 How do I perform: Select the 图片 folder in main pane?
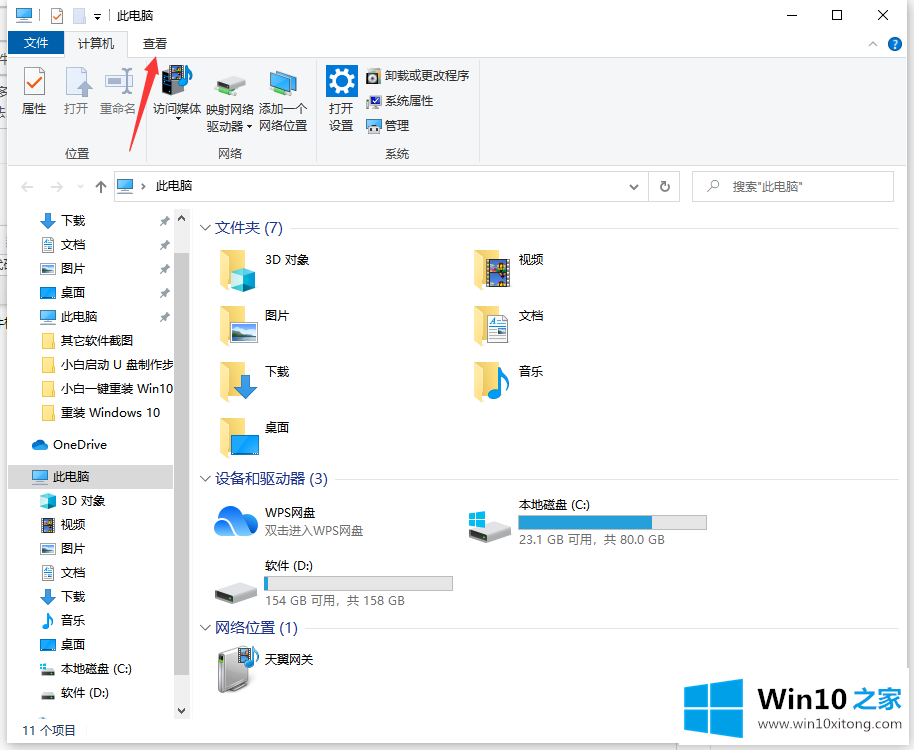coord(255,326)
